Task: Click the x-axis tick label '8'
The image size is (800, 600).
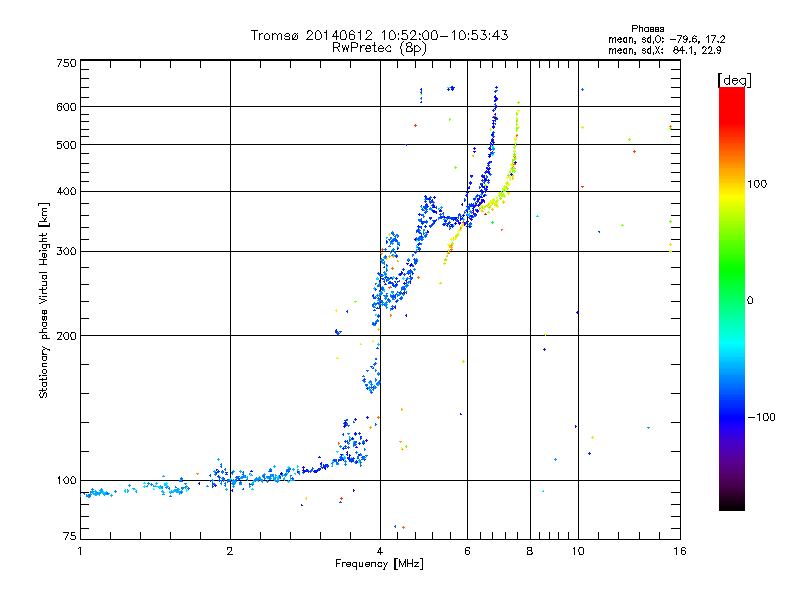Action: [x=530, y=551]
